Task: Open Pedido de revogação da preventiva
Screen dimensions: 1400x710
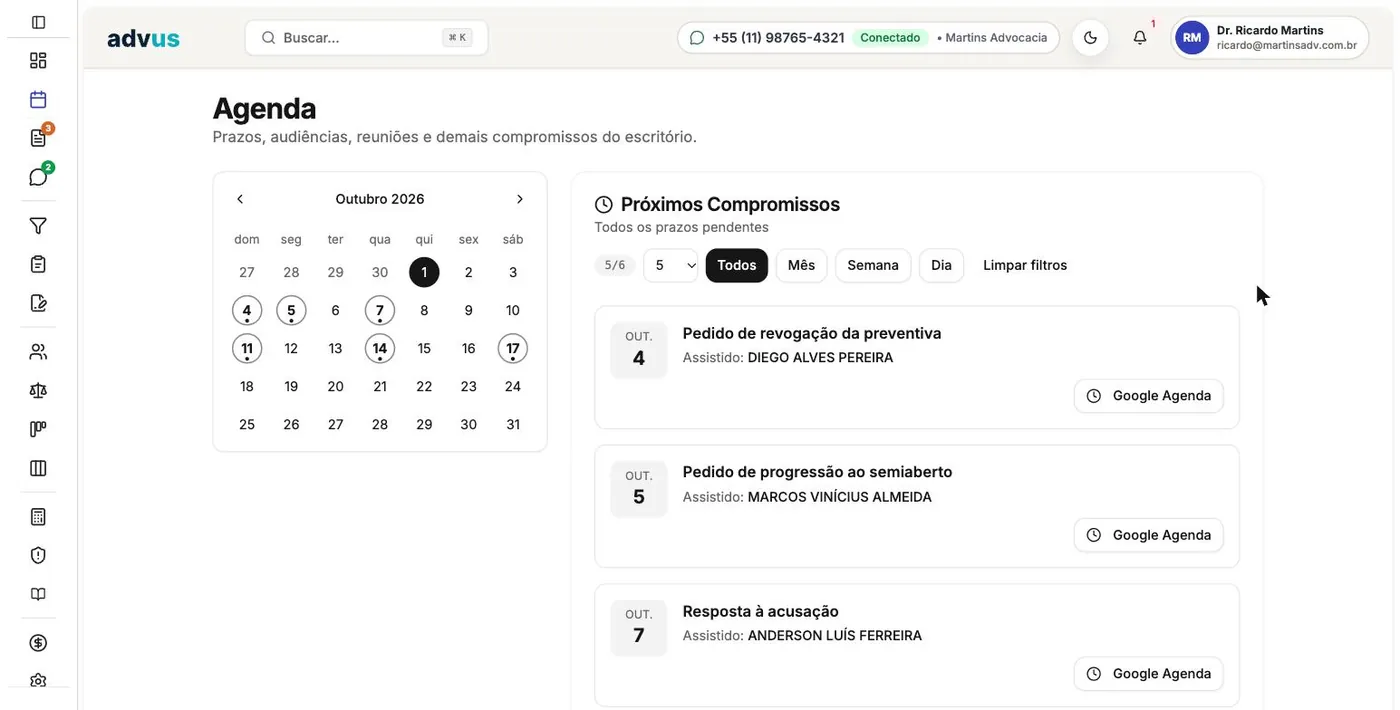Action: (812, 333)
